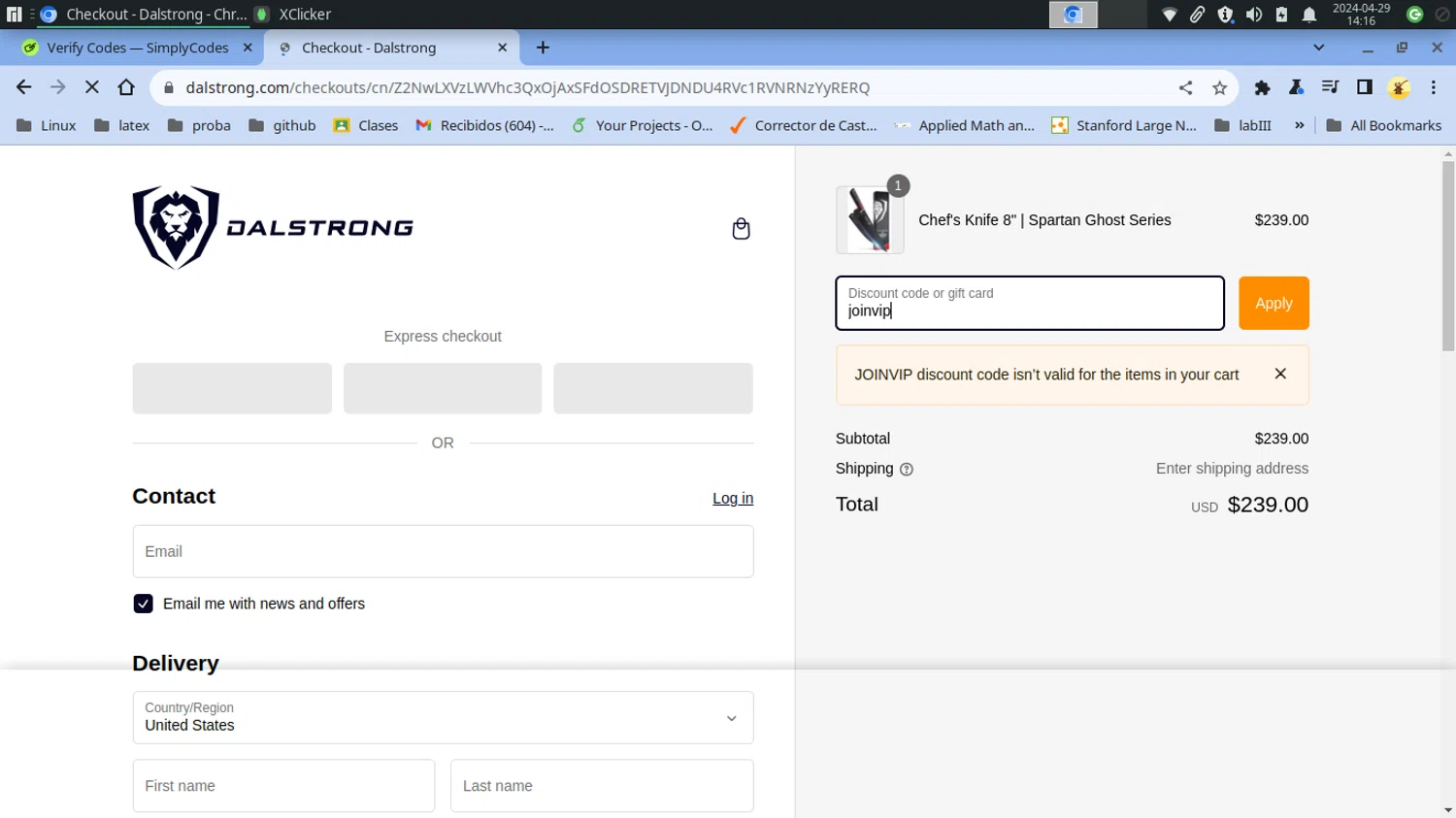The width and height of the screenshot is (1456, 818).
Task: Click the browser back arrow
Action: (23, 87)
